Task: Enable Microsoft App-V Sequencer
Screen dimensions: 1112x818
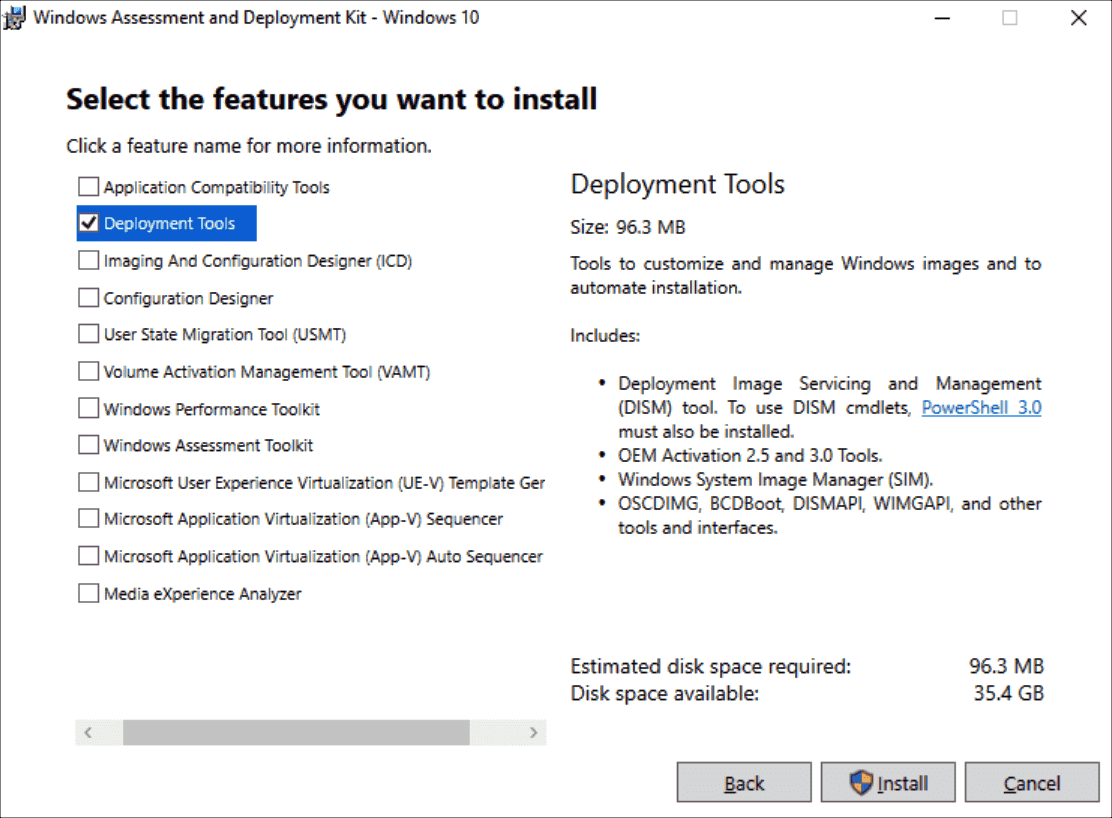Action: pyautogui.click(x=88, y=519)
